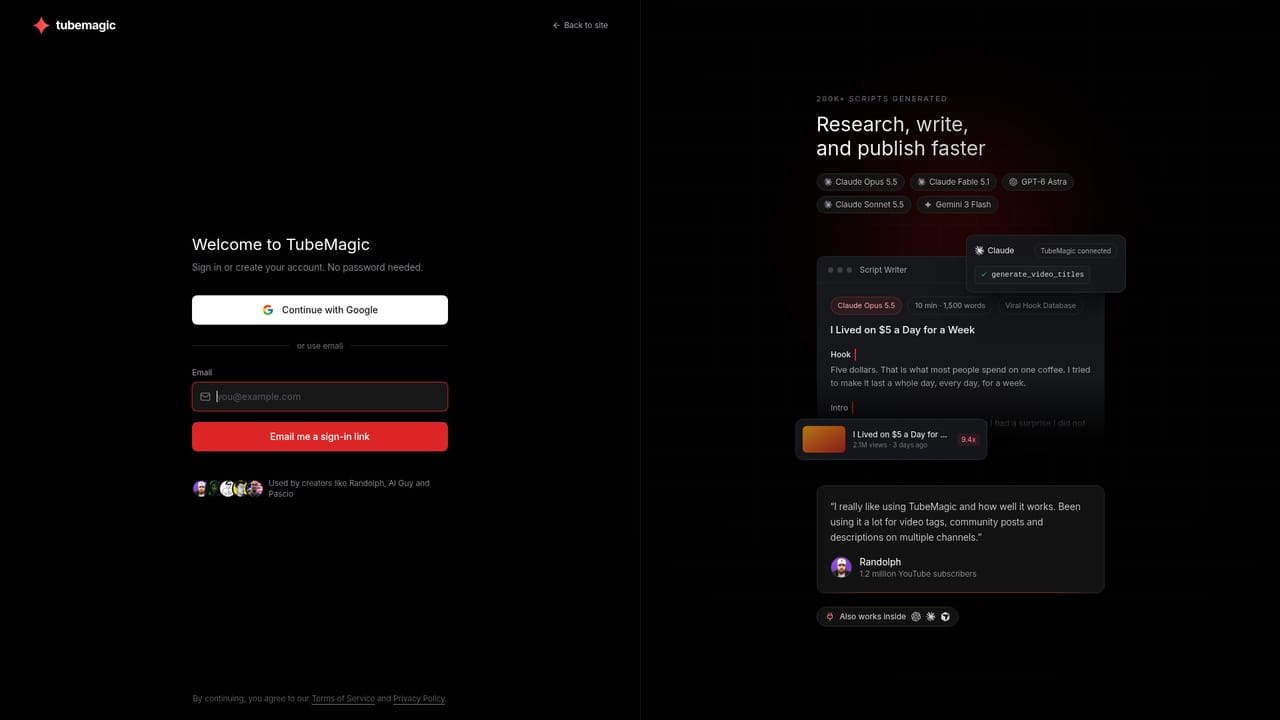Click the Intro section label
Viewport: 1280px width, 720px height.
[x=839, y=408]
